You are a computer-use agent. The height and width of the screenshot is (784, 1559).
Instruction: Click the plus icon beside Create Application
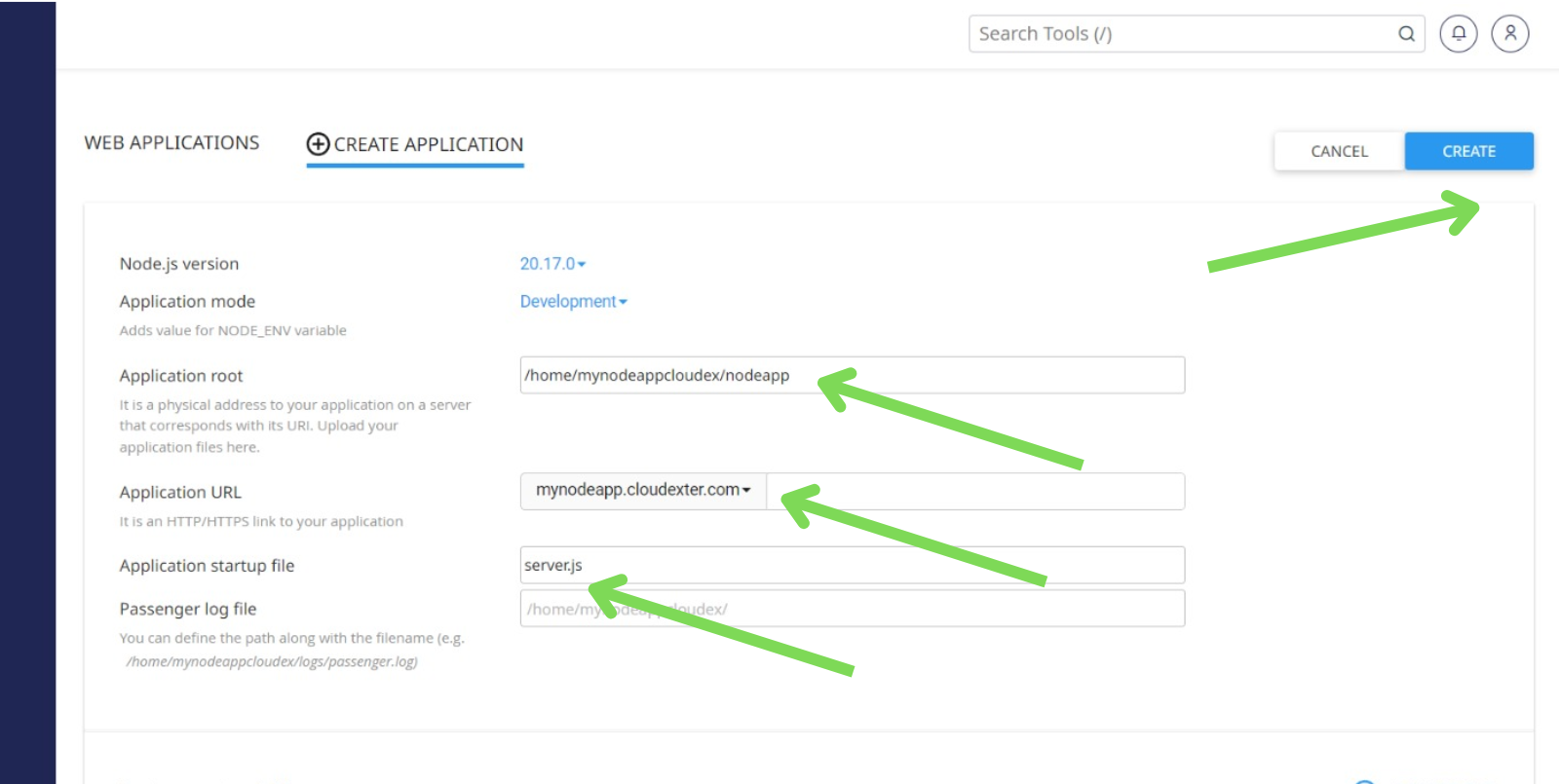click(318, 144)
